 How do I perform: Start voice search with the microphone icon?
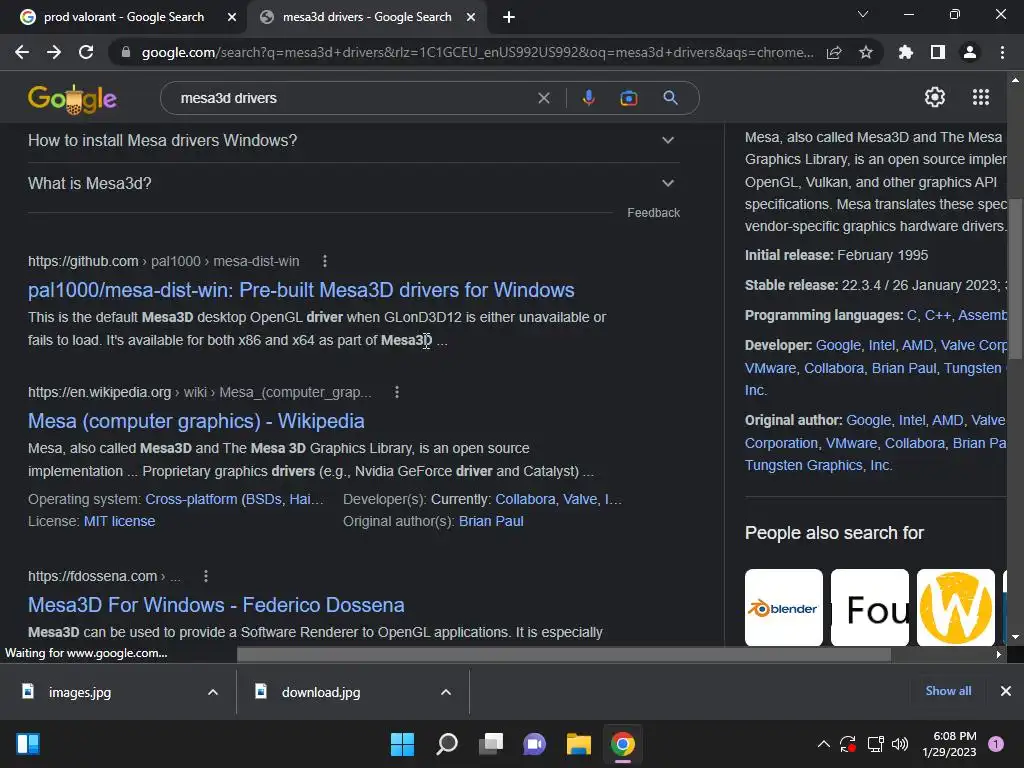(x=588, y=98)
